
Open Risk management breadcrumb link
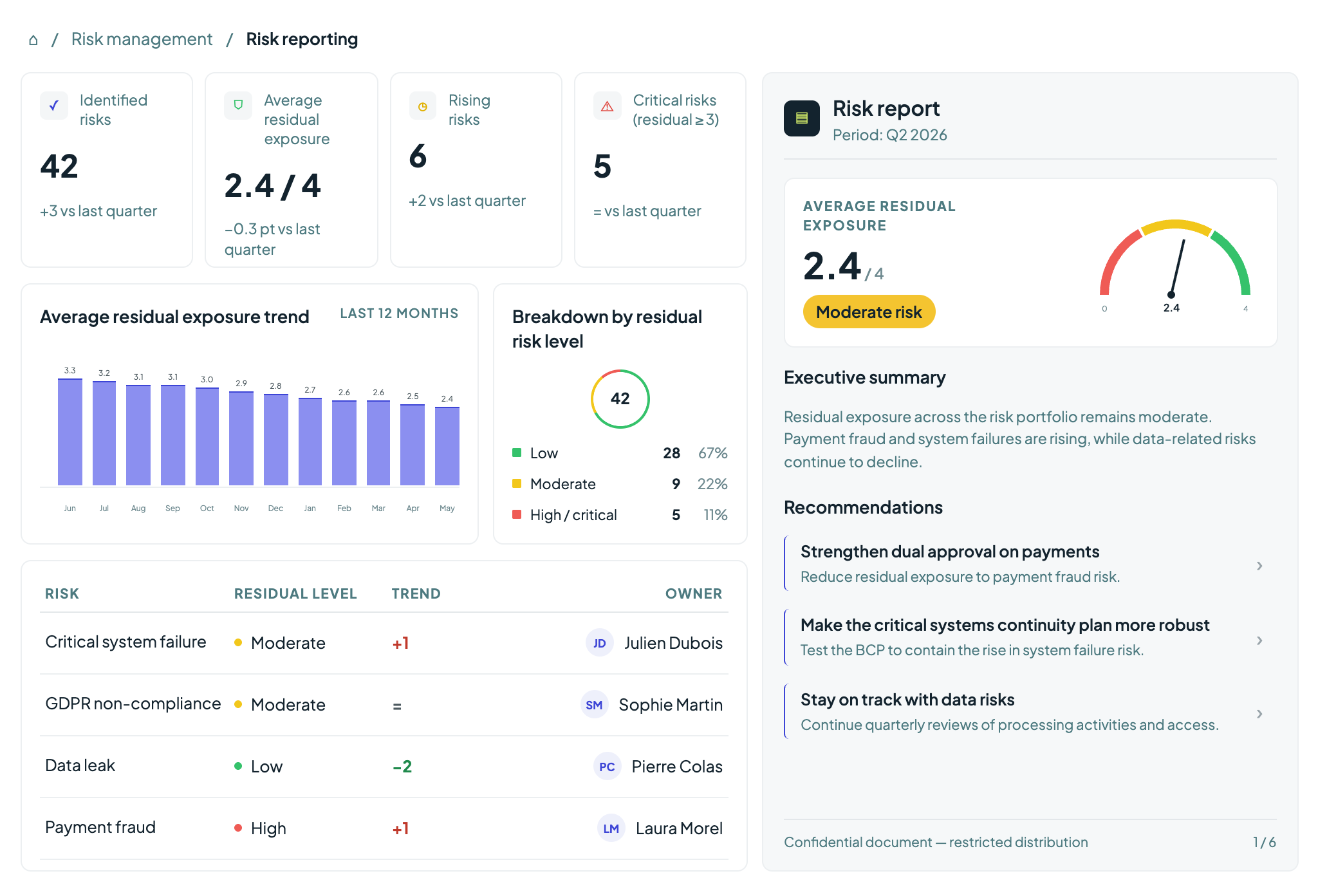142,39
